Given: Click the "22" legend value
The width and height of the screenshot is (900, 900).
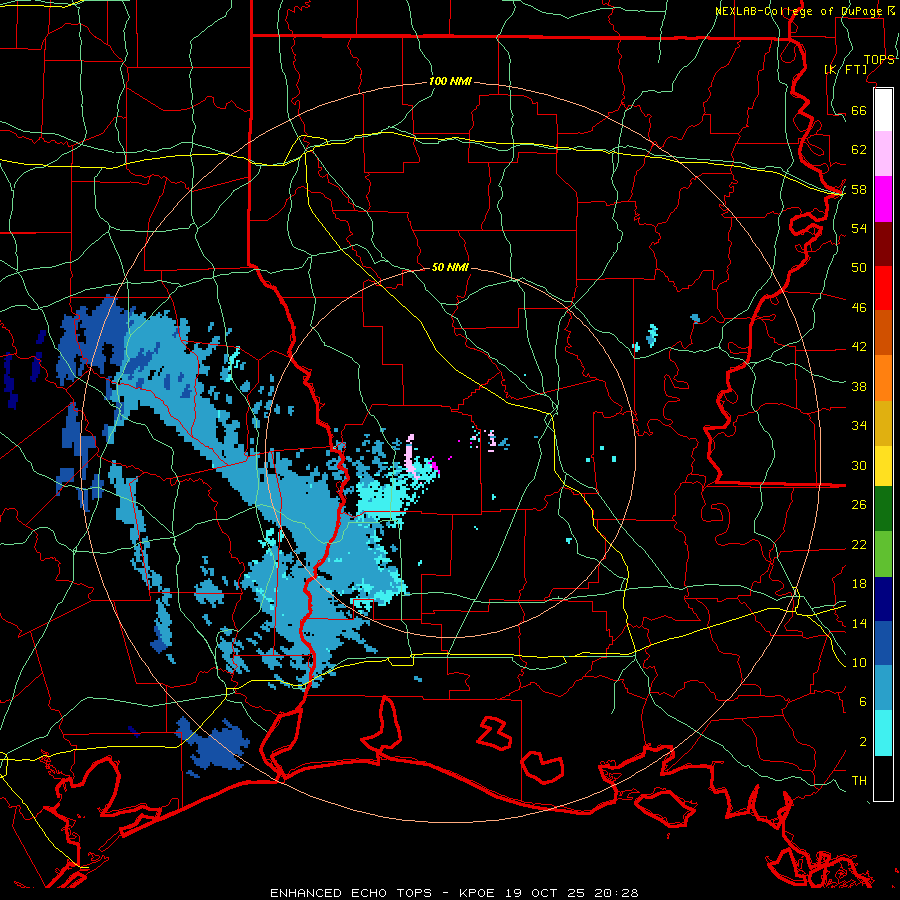Looking at the screenshot, I should coord(859,545).
